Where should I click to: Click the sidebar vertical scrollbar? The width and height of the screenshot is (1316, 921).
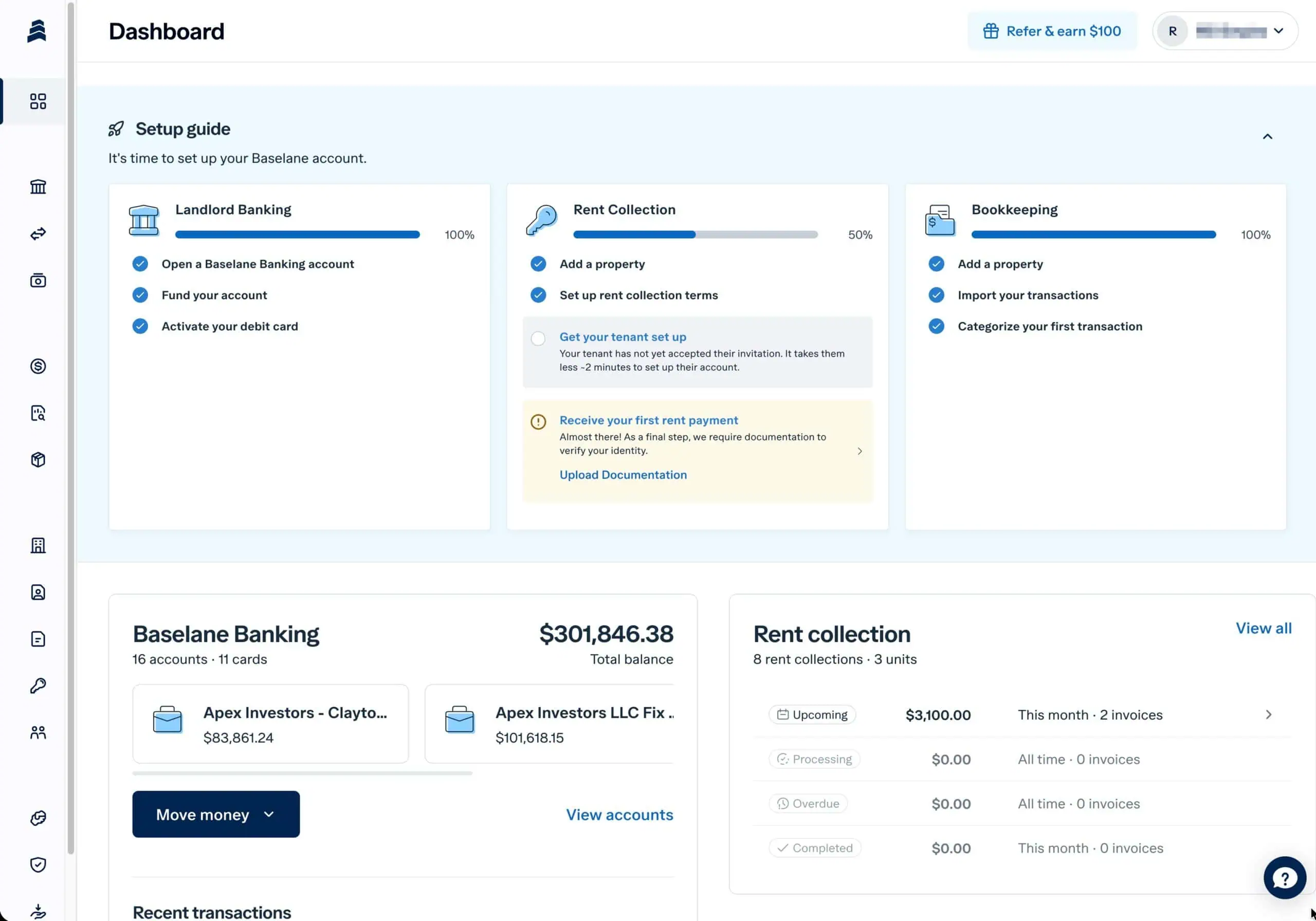pyautogui.click(x=71, y=429)
